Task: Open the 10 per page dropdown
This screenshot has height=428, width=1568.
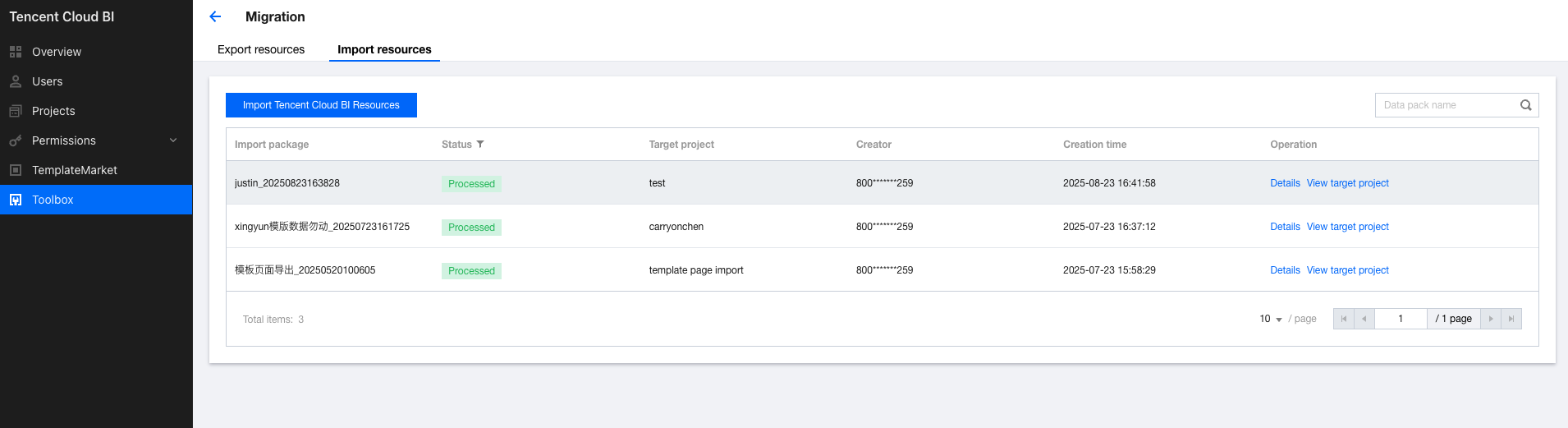Action: (1271, 319)
